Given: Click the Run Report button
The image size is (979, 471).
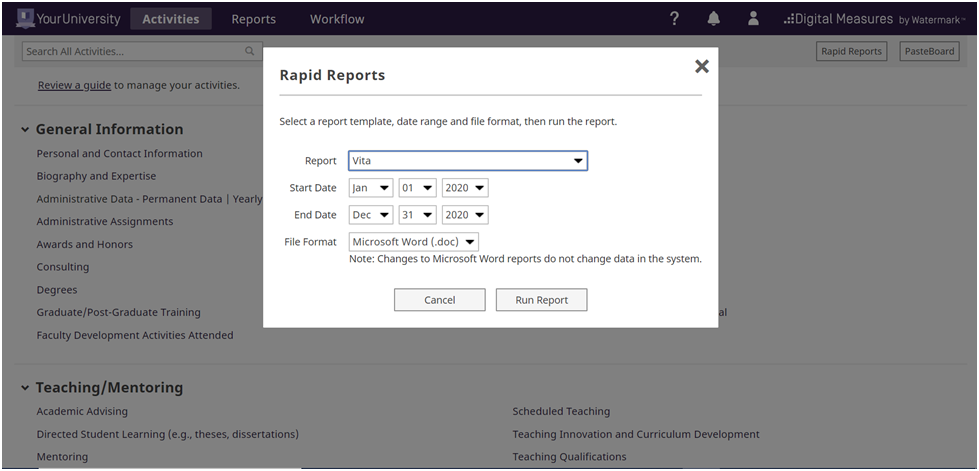Looking at the screenshot, I should click(541, 300).
